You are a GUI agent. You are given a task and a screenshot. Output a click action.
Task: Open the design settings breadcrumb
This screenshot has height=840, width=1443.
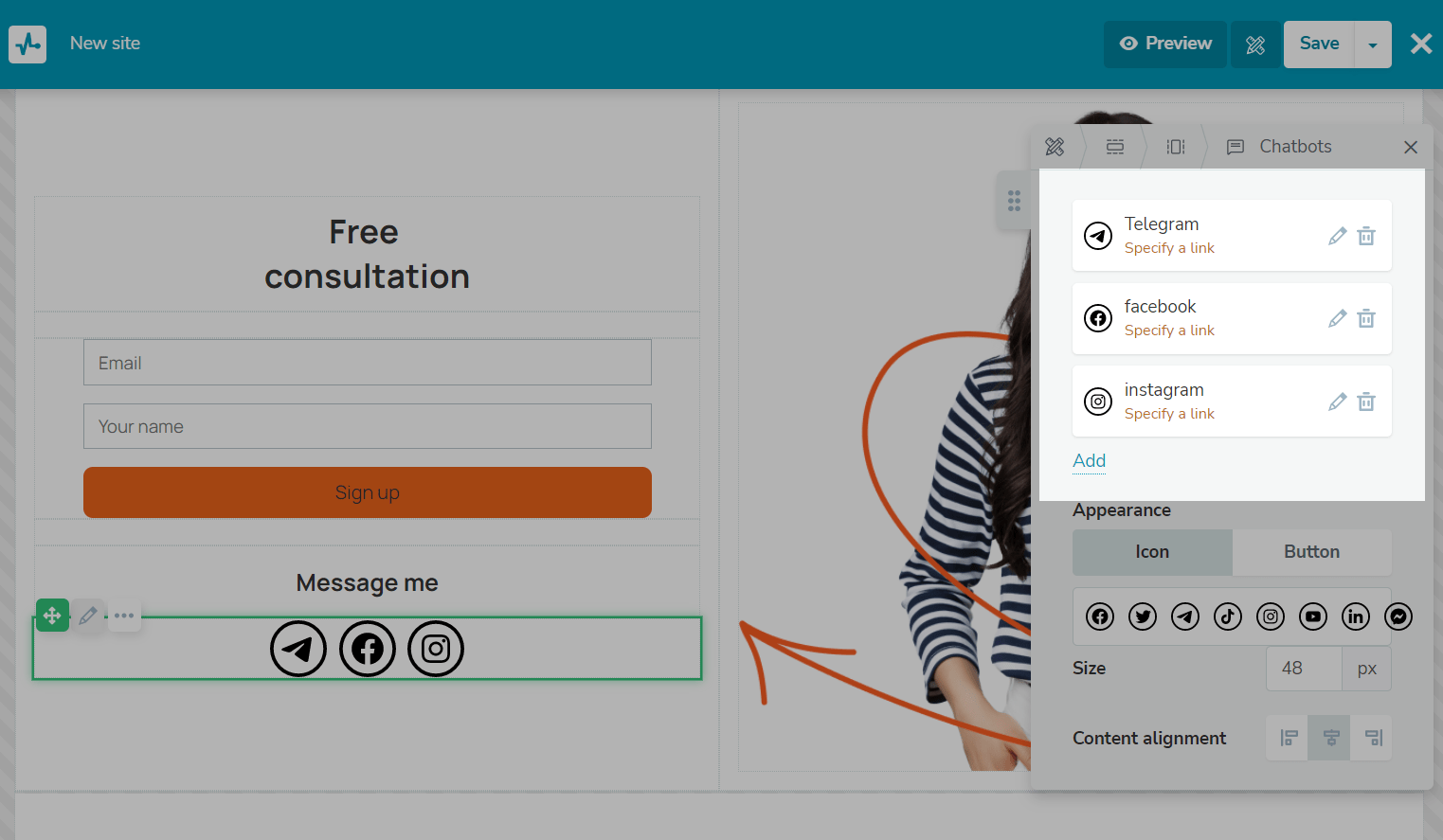pos(1055,147)
